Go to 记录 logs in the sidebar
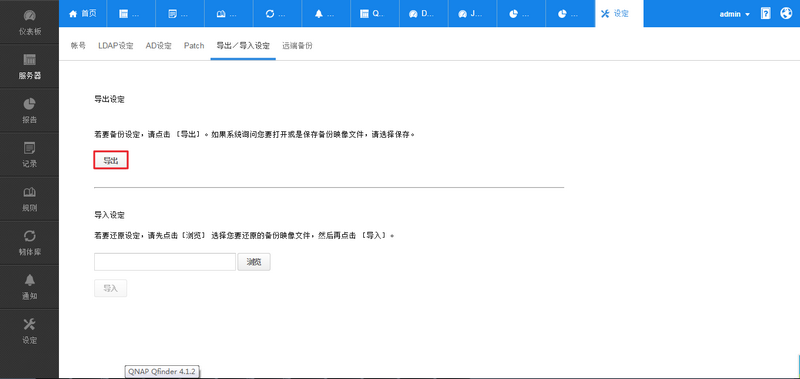The width and height of the screenshot is (800, 379). [30, 155]
